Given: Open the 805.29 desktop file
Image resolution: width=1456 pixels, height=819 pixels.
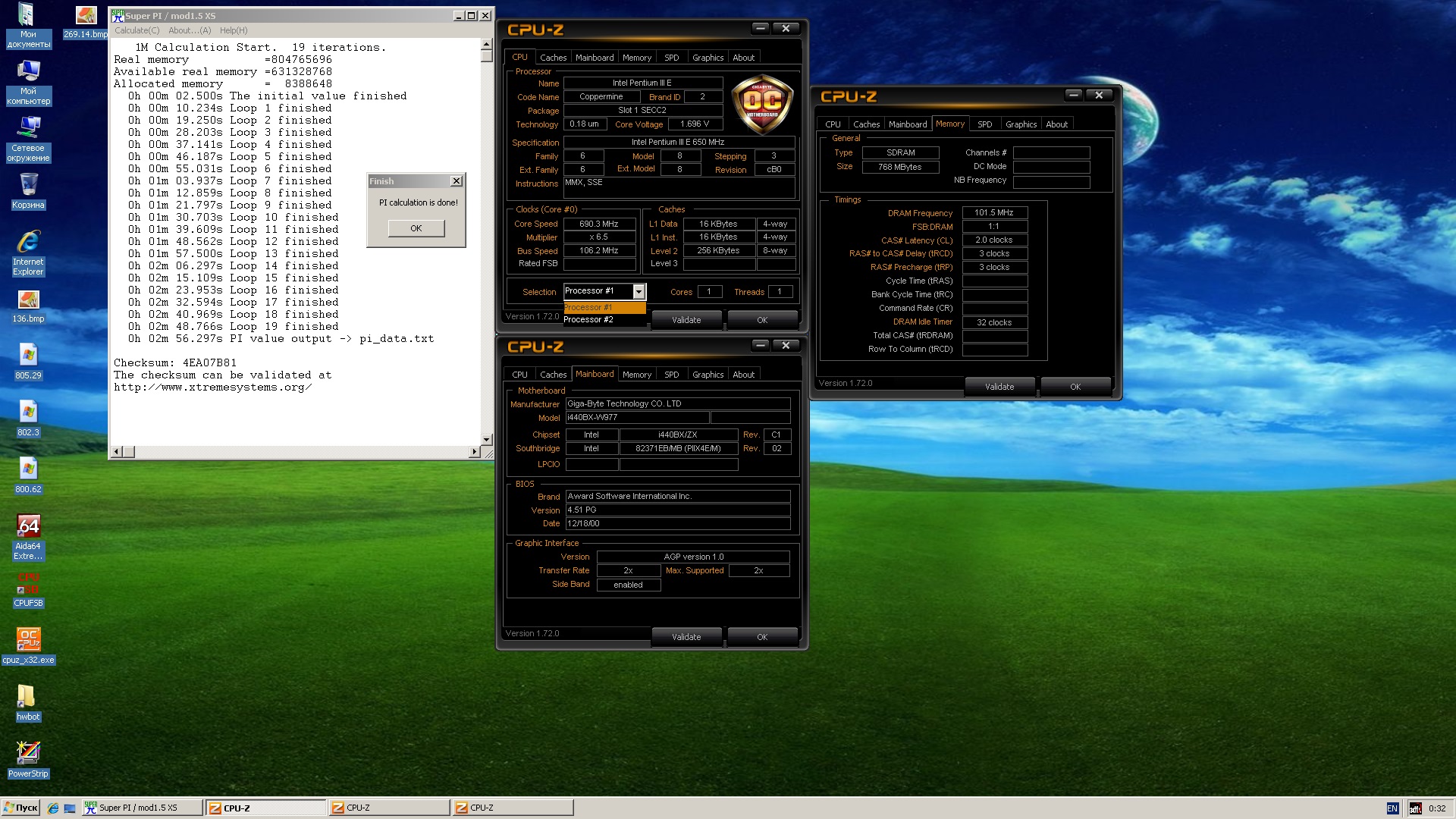Looking at the screenshot, I should (28, 362).
